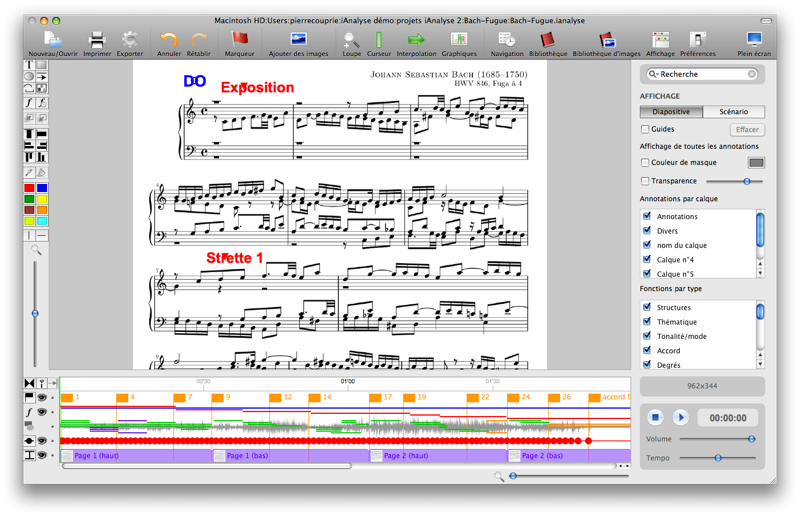The width and height of the screenshot is (800, 516).
Task: Open the Navigation panel icon
Action: [507, 39]
